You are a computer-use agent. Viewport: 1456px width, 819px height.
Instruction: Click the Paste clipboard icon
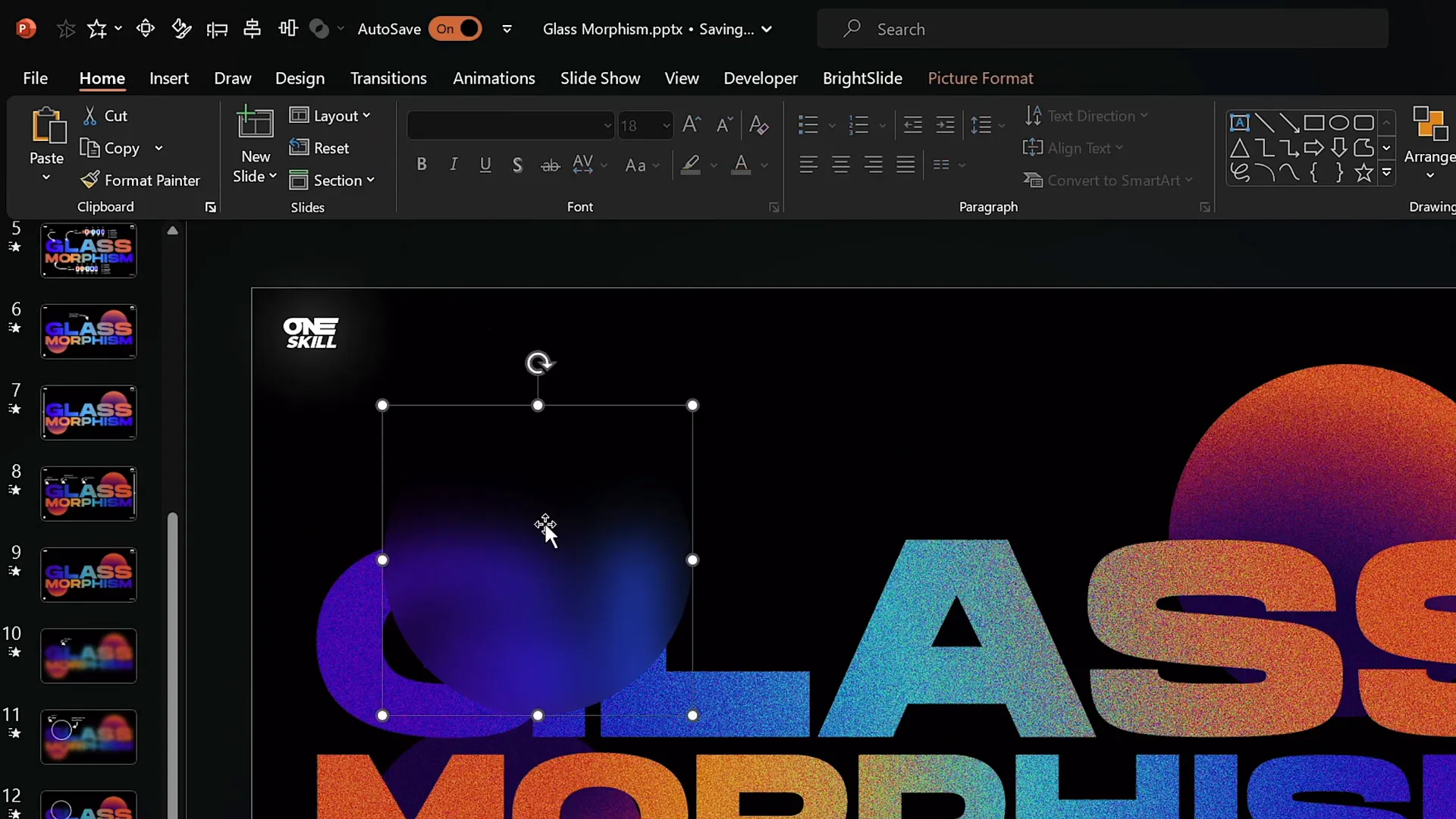[x=47, y=126]
